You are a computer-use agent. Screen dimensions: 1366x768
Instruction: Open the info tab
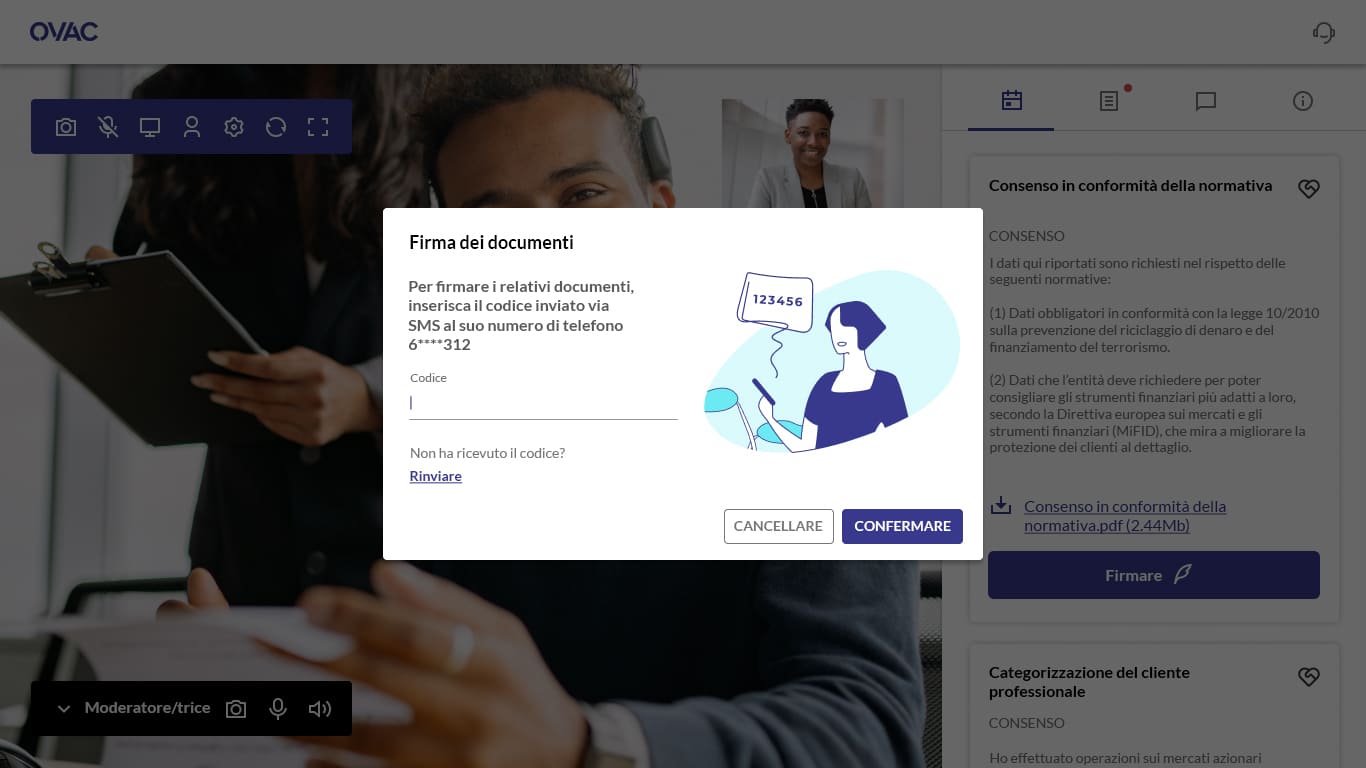click(1303, 101)
